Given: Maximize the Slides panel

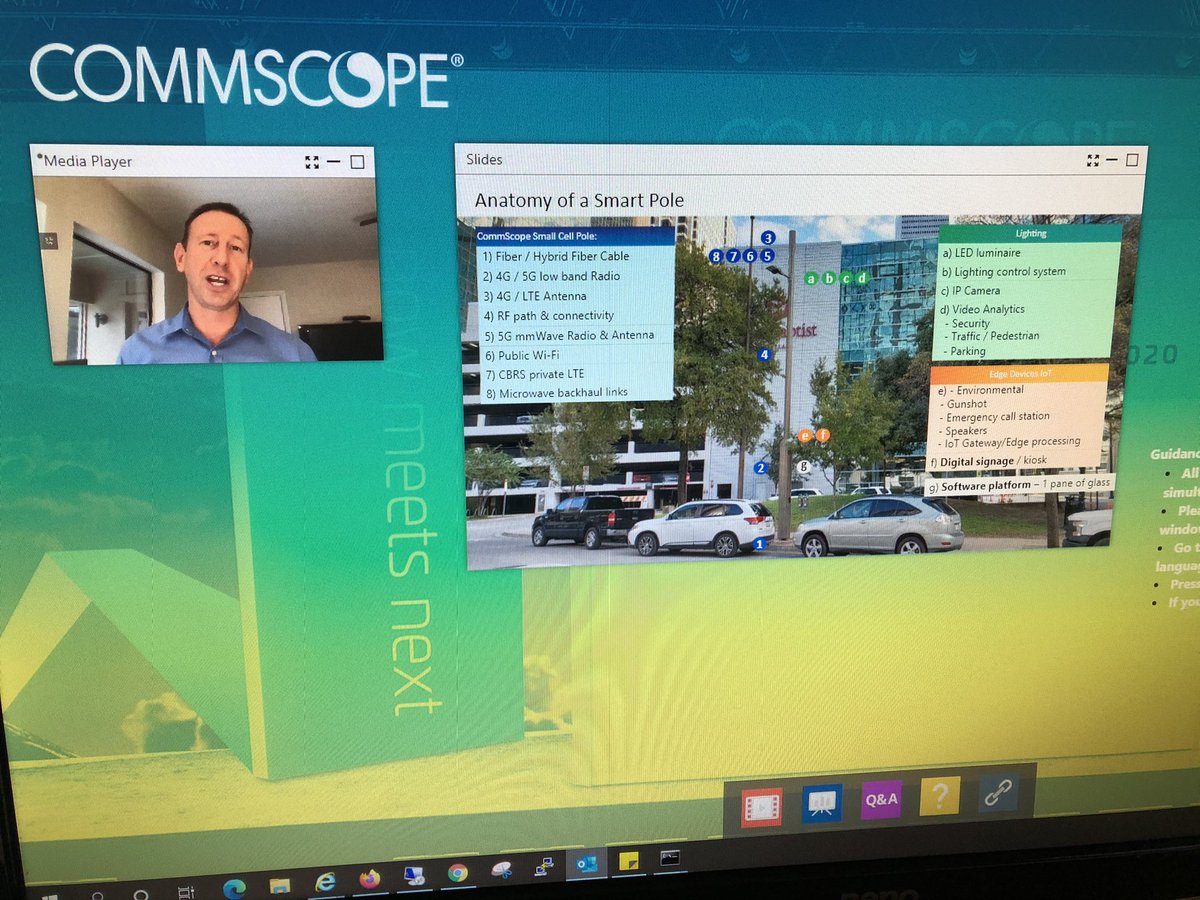Looking at the screenshot, I should 1132,160.
